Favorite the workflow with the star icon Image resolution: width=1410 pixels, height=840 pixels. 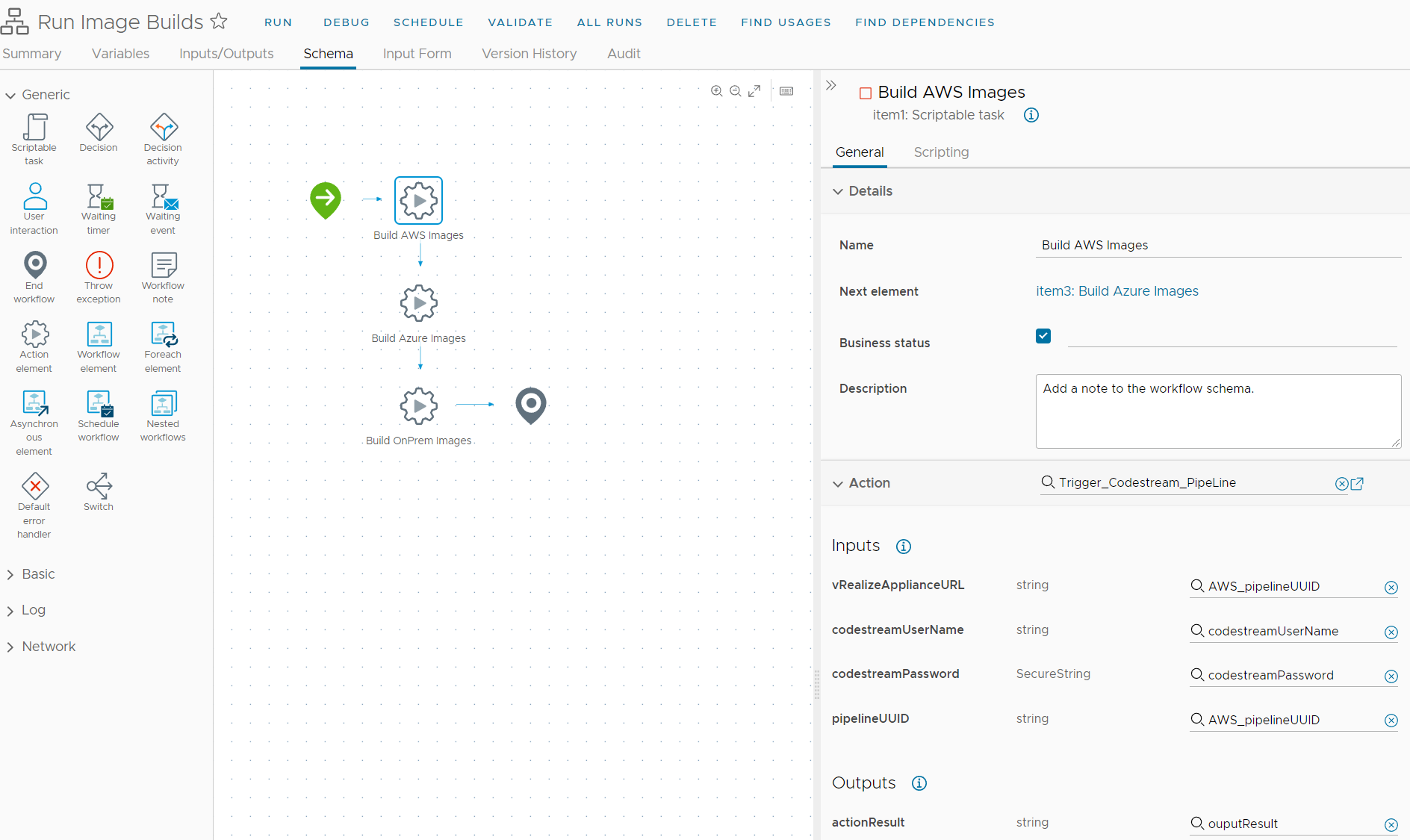(x=219, y=22)
